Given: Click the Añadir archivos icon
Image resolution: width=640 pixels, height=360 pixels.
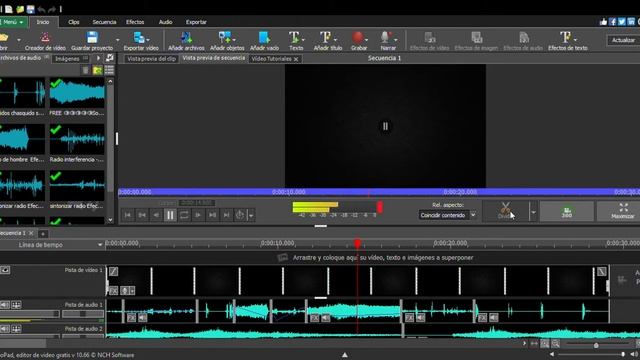Looking at the screenshot, I should 186,38.
